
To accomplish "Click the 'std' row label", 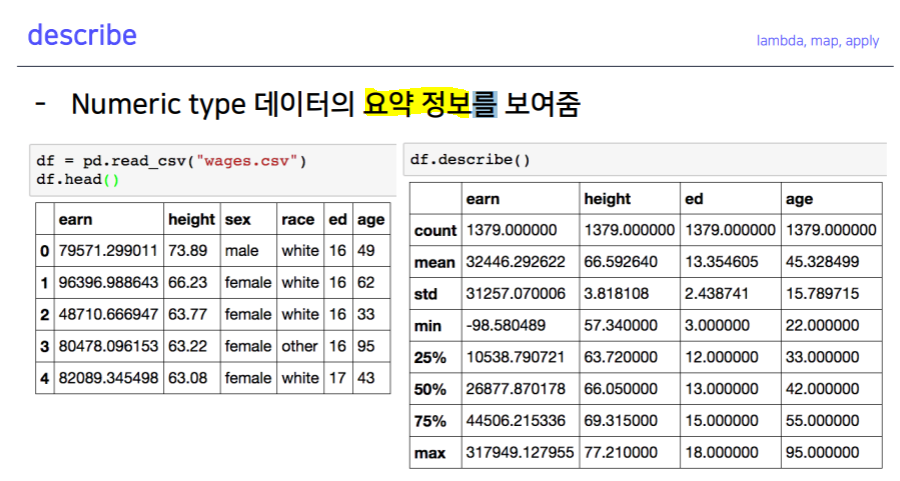I will pyautogui.click(x=425, y=294).
